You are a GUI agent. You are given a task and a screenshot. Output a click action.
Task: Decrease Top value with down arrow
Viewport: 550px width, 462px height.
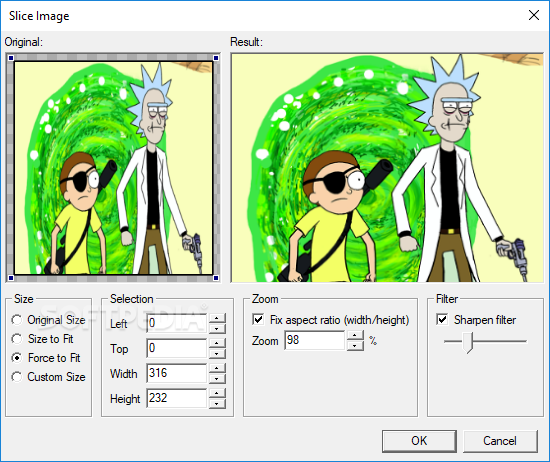coord(217,353)
